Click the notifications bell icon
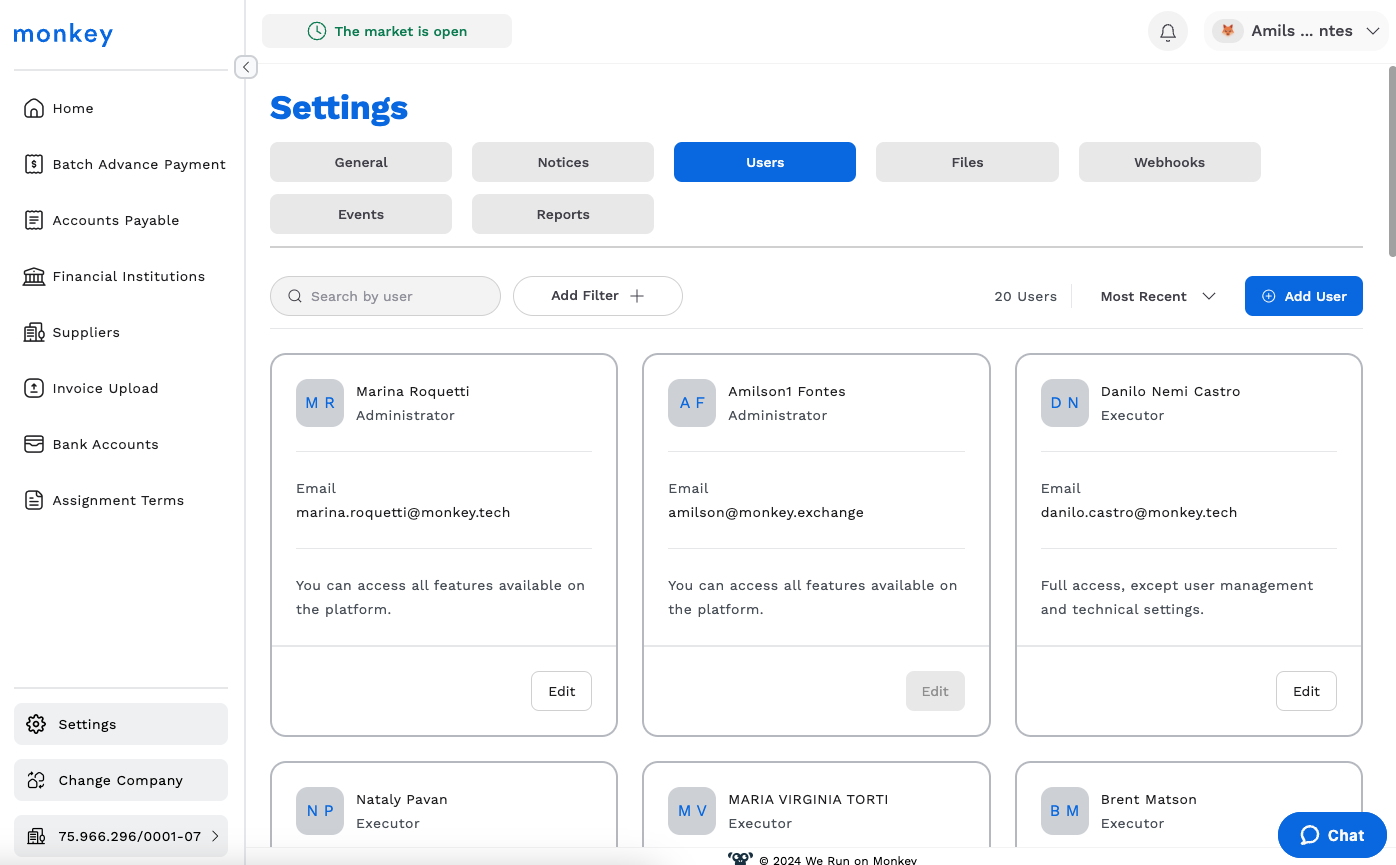 pyautogui.click(x=1167, y=32)
